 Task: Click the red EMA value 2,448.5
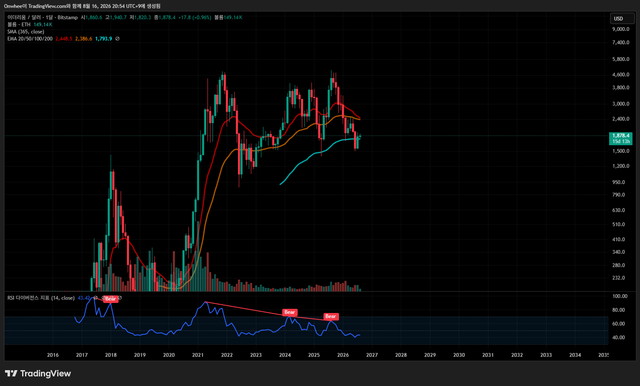[x=64, y=39]
